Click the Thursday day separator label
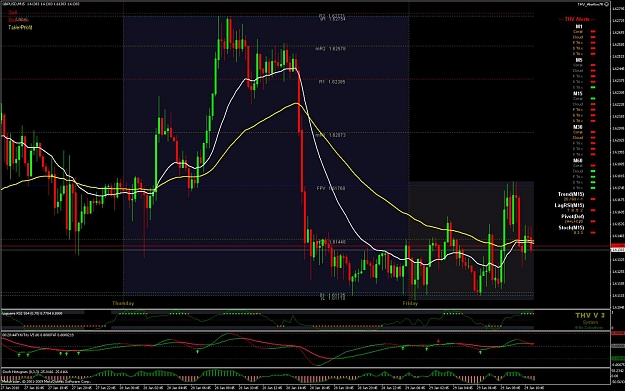 tap(123, 303)
